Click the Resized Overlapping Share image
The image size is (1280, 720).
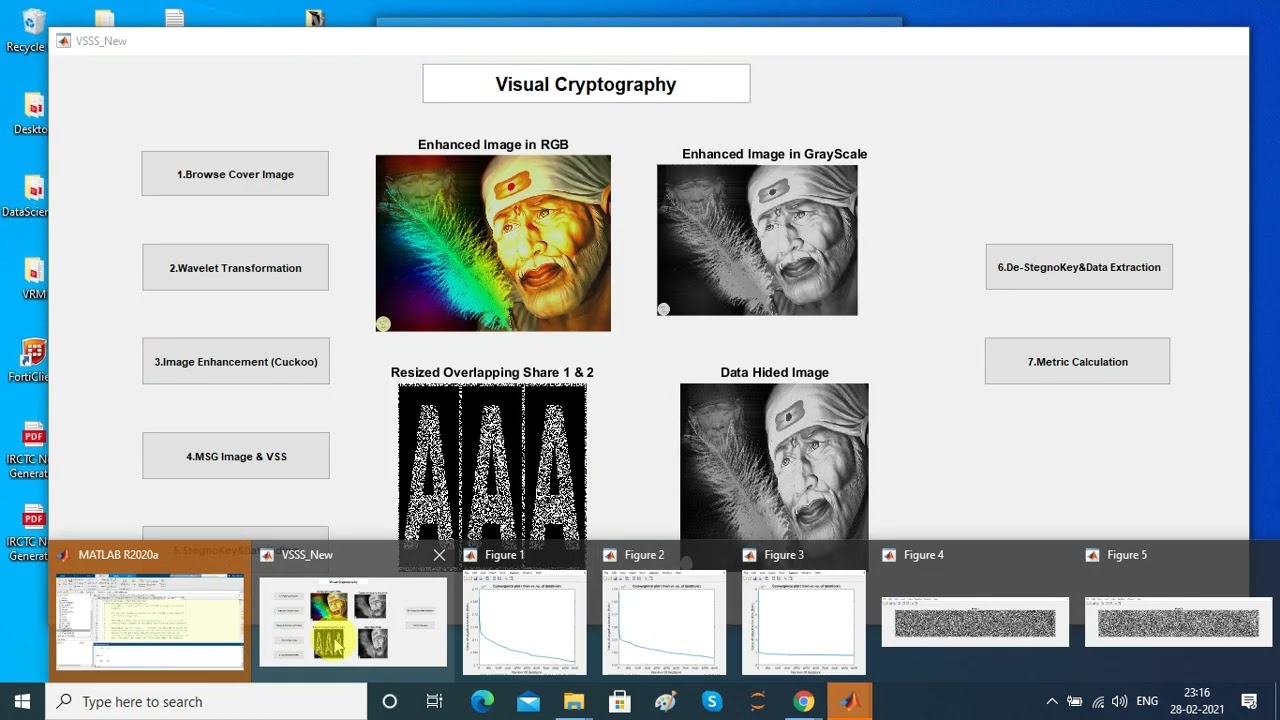coord(492,463)
